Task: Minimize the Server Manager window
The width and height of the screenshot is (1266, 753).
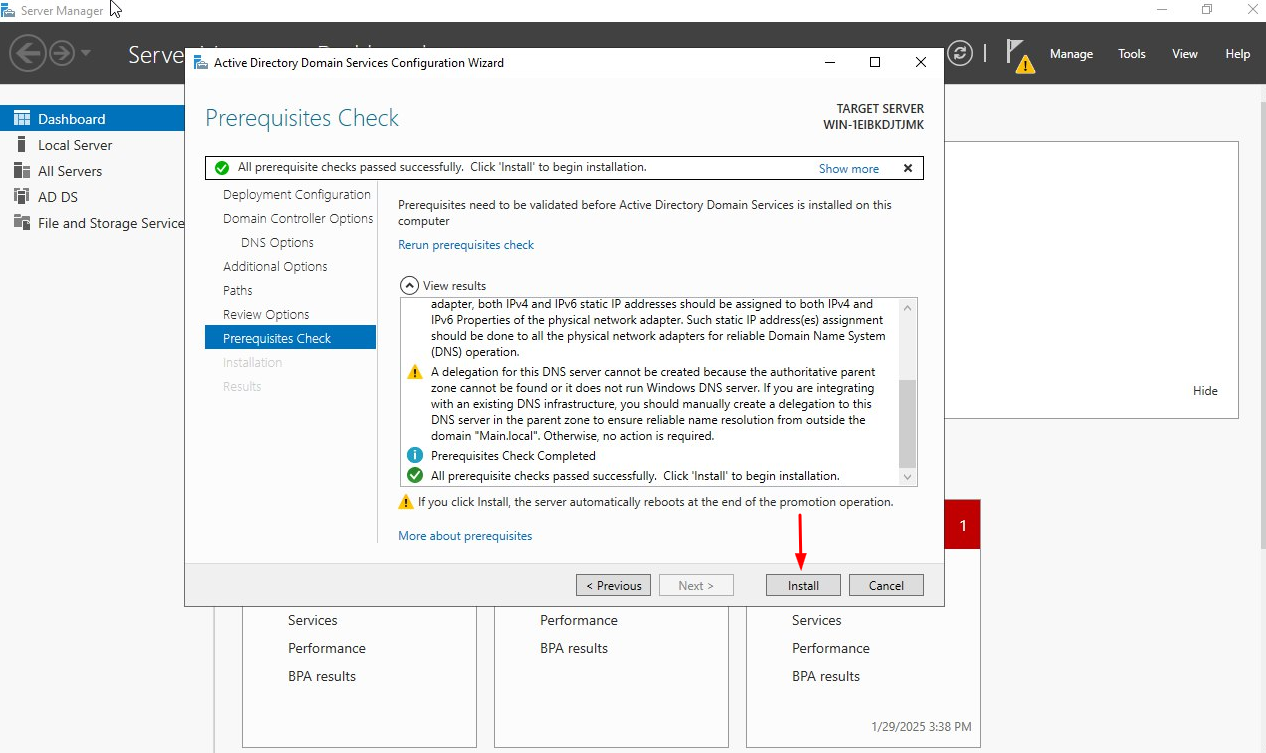Action: click(1162, 10)
